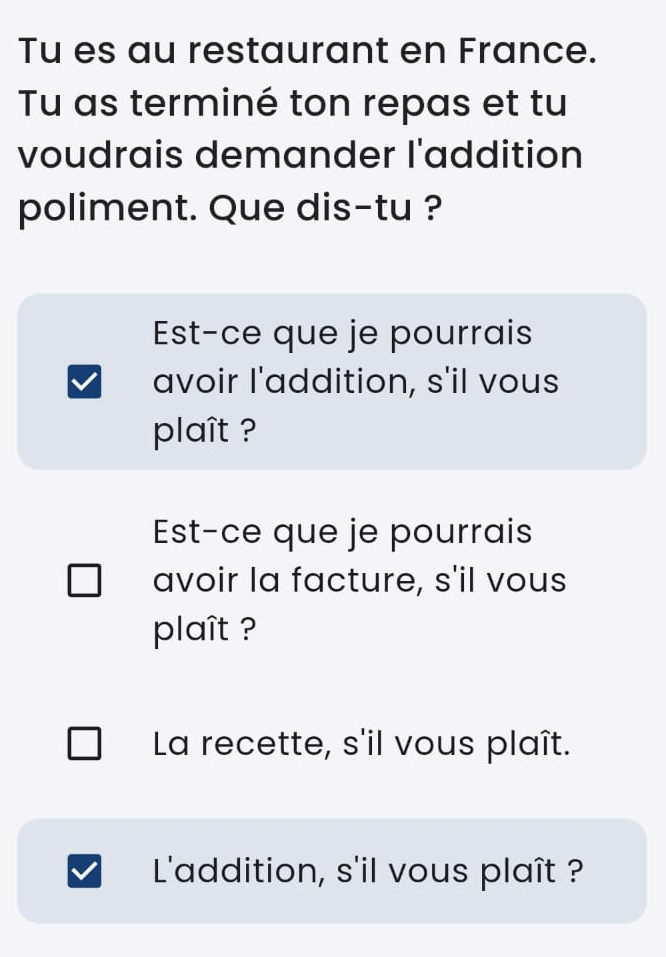Click the question line 'Tu as terminé ton repas et tu'
Image resolution: width=666 pixels, height=957 pixels.
click(x=293, y=103)
